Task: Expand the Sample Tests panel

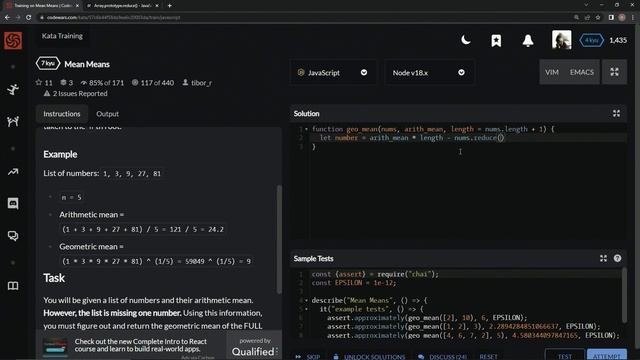Action: [603, 258]
